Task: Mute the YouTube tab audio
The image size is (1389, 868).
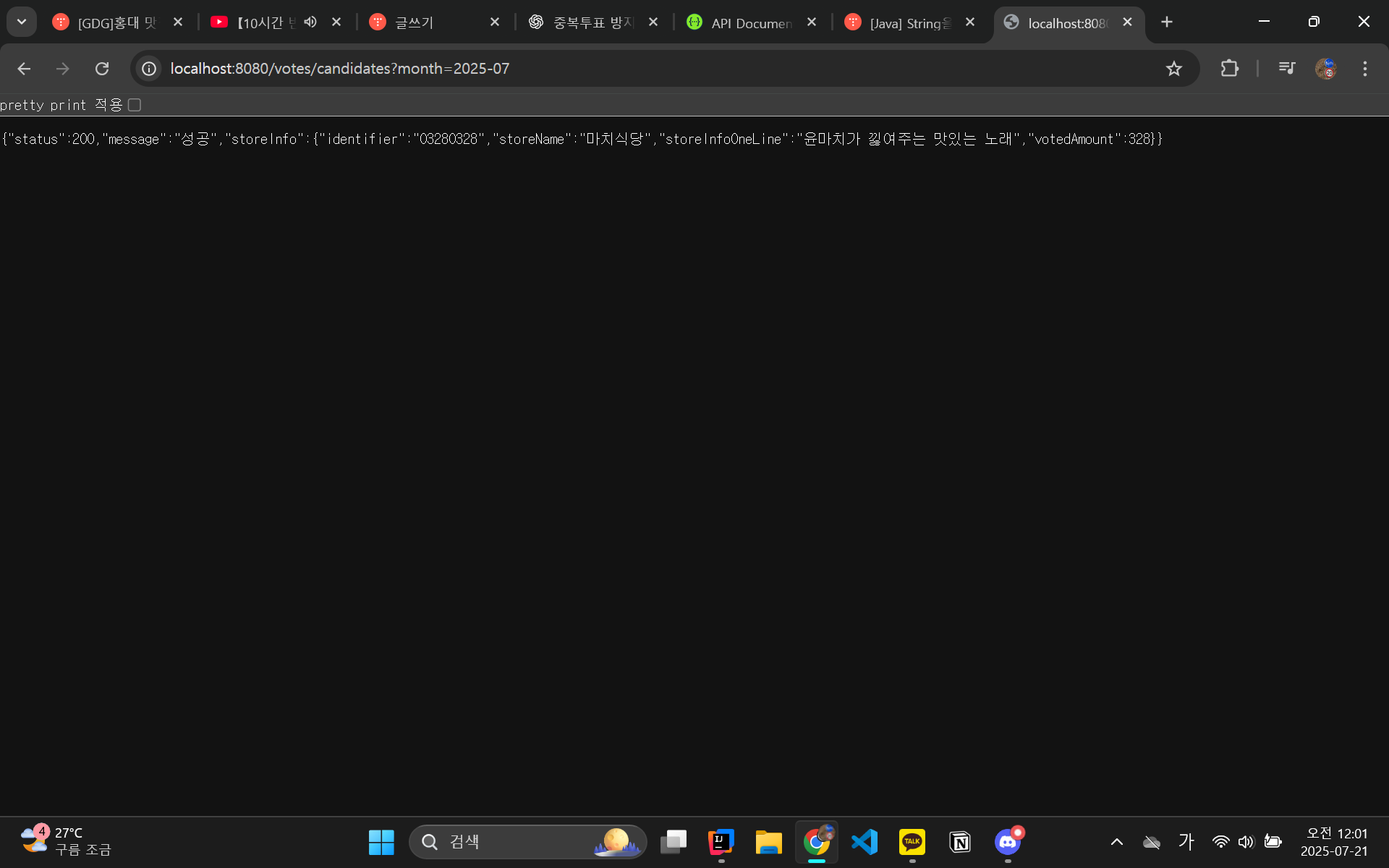Action: [x=310, y=22]
